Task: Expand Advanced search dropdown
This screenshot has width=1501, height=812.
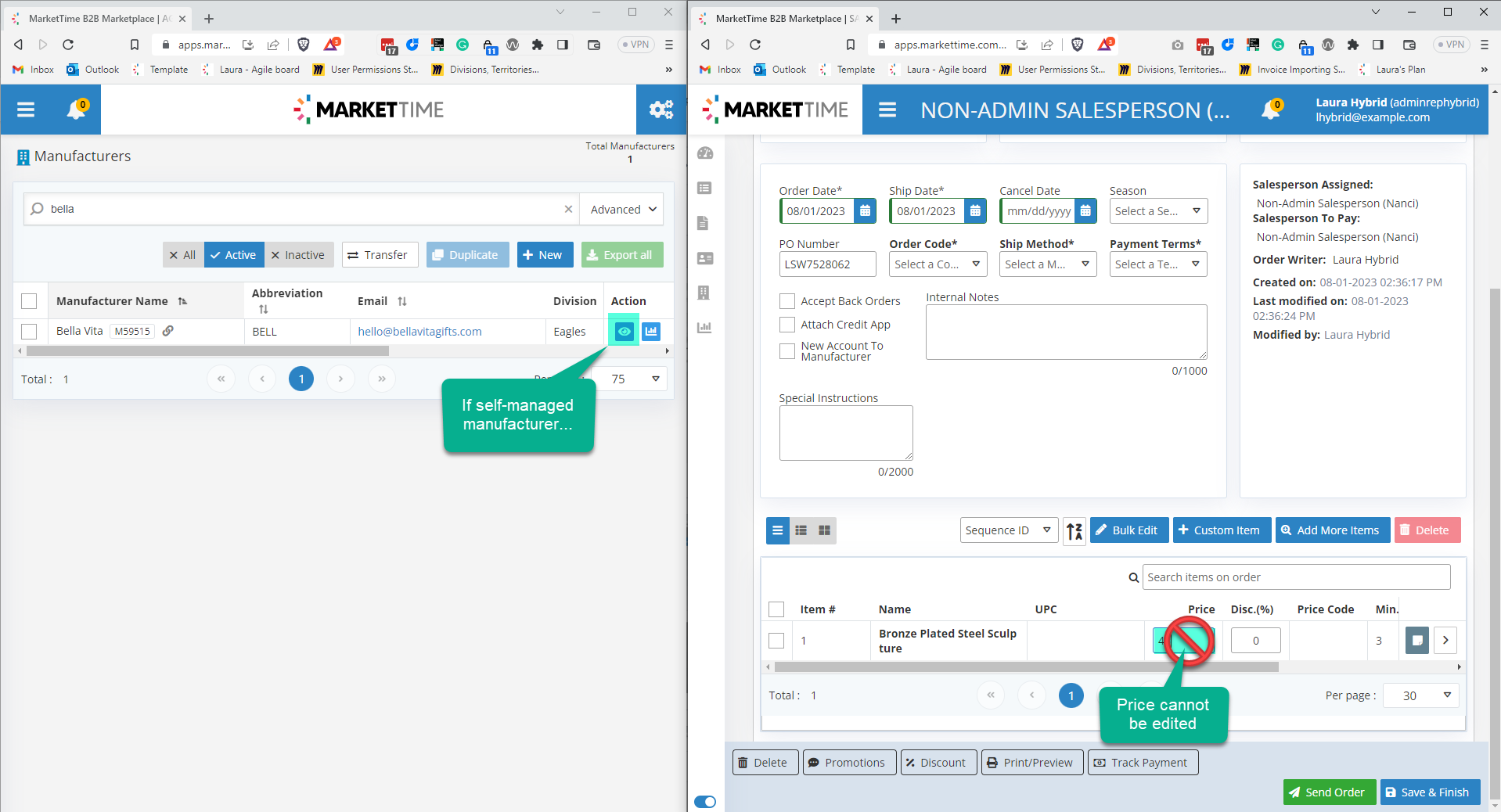Action: click(622, 209)
